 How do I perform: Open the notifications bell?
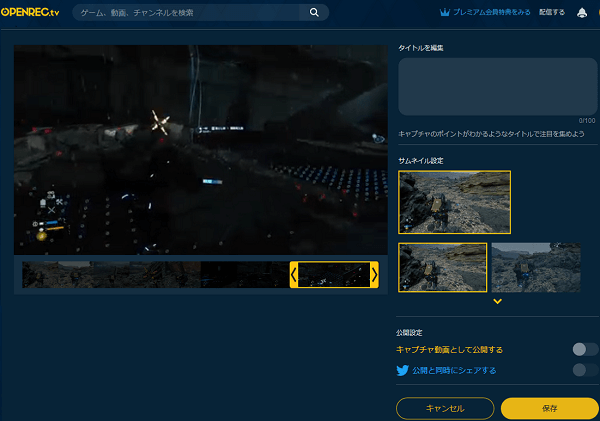tap(582, 13)
